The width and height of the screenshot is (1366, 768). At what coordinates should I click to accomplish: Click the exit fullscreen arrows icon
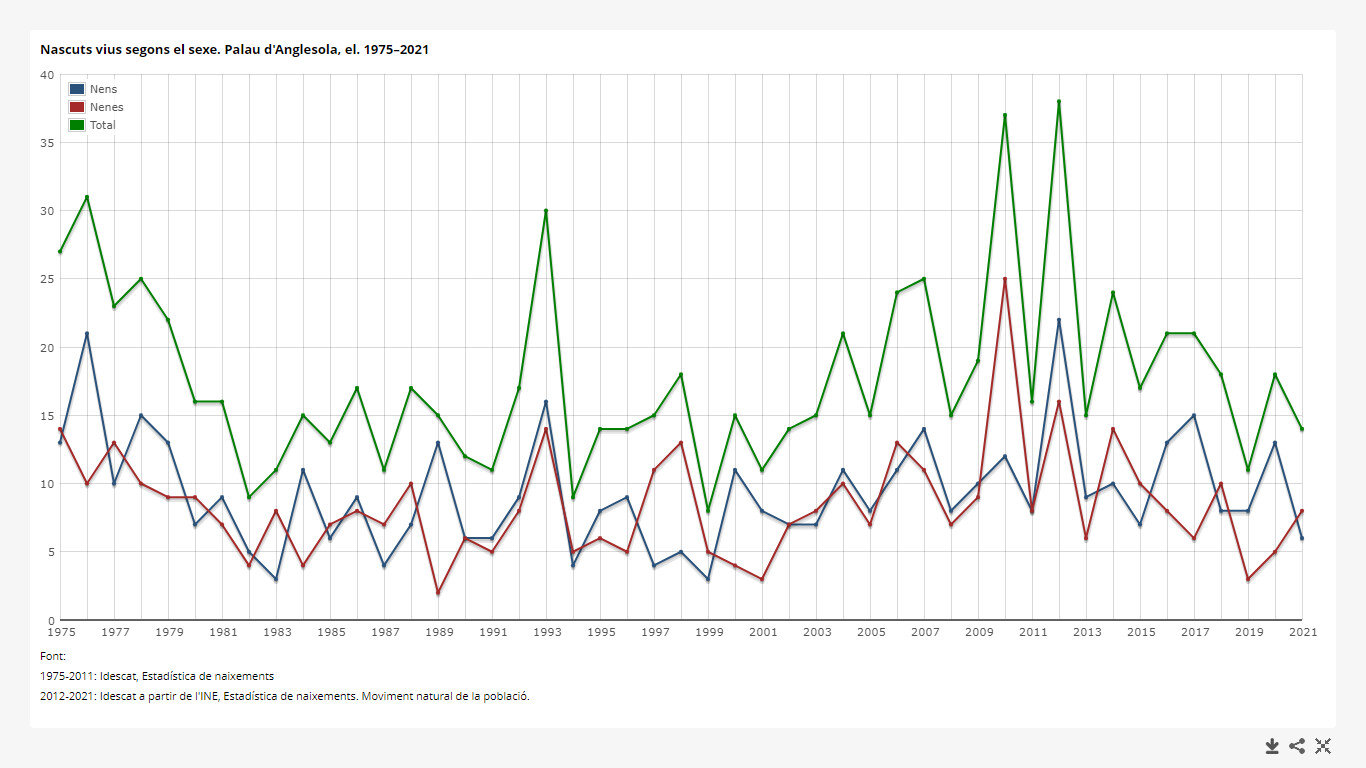click(x=1323, y=746)
